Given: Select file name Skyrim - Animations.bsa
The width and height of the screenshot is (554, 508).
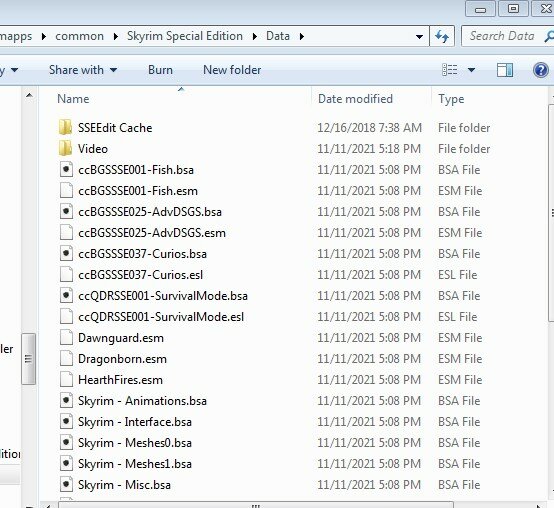Looking at the screenshot, I should [x=142, y=401].
